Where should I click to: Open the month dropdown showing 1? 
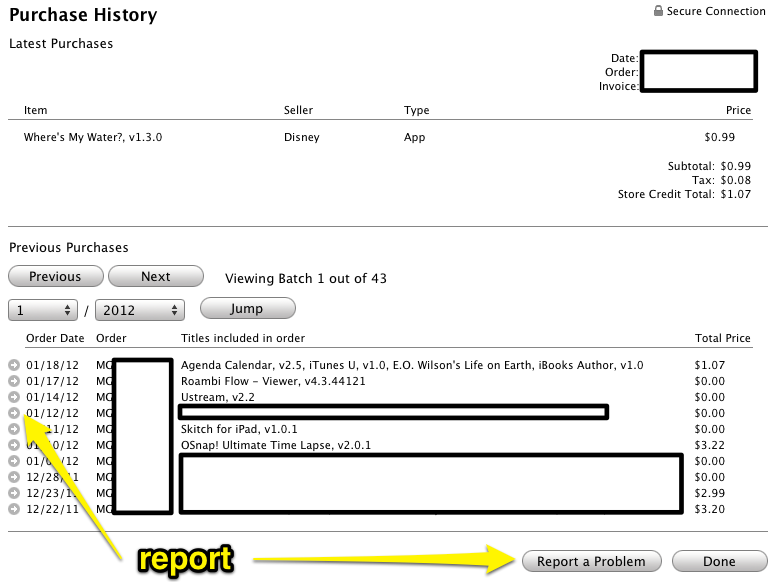[43, 310]
